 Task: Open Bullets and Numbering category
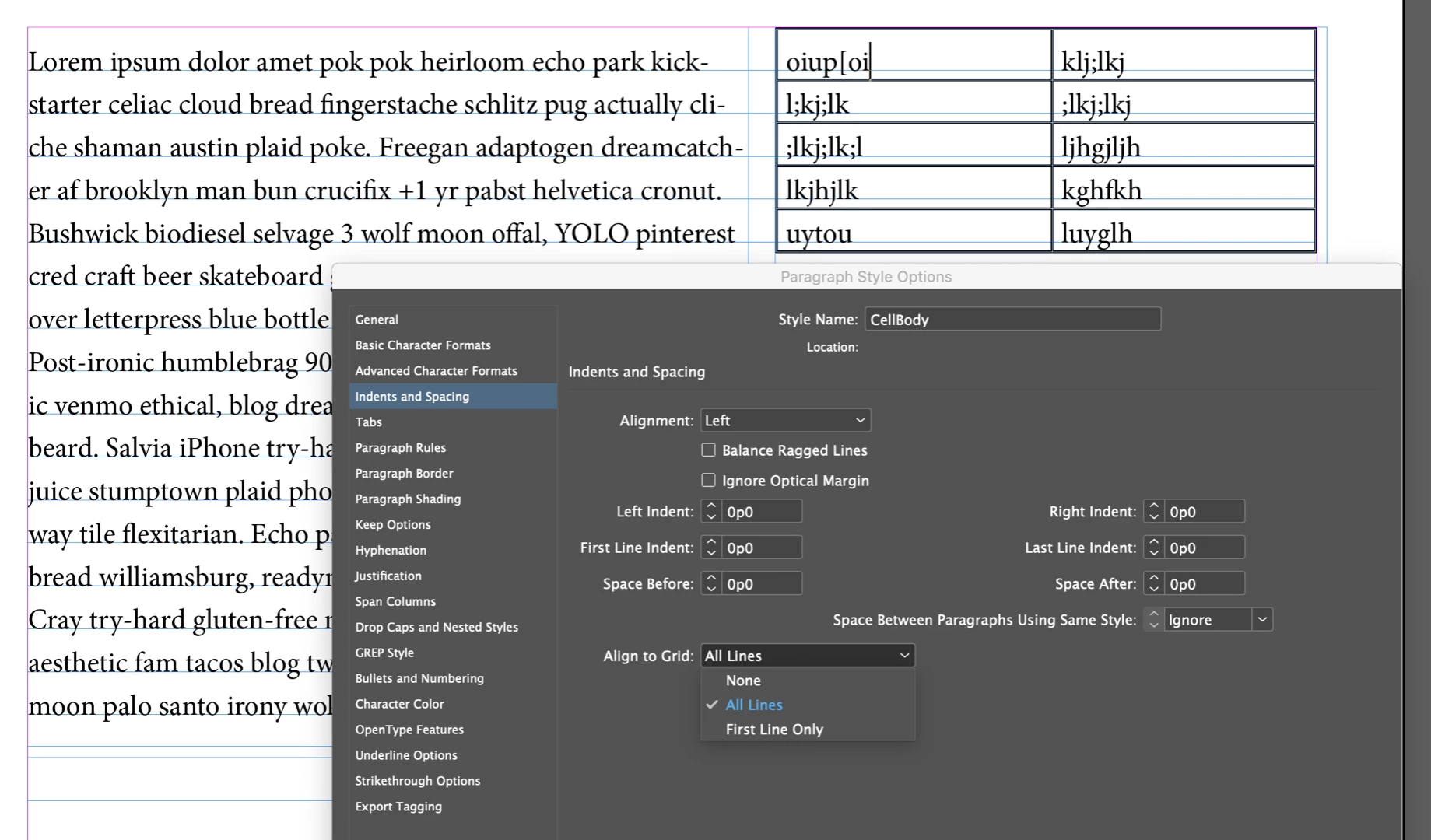click(x=453, y=679)
